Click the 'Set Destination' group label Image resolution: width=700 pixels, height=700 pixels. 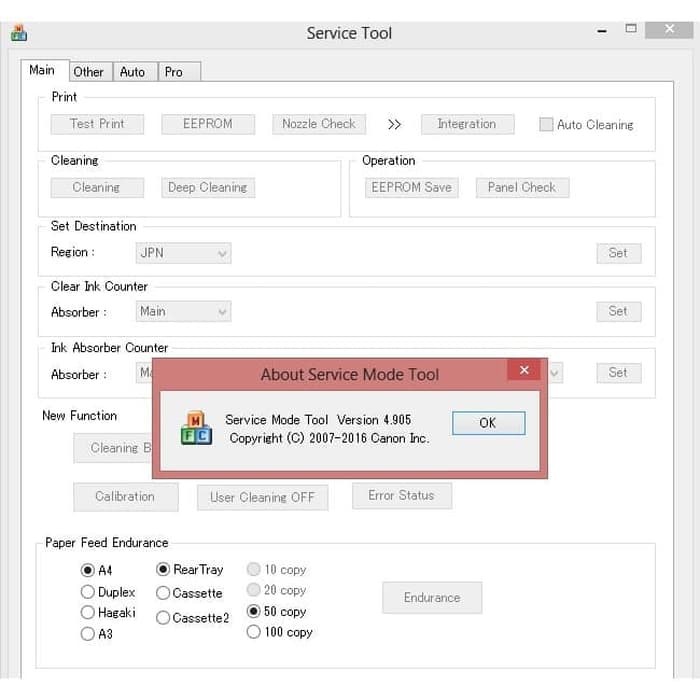coord(94,226)
